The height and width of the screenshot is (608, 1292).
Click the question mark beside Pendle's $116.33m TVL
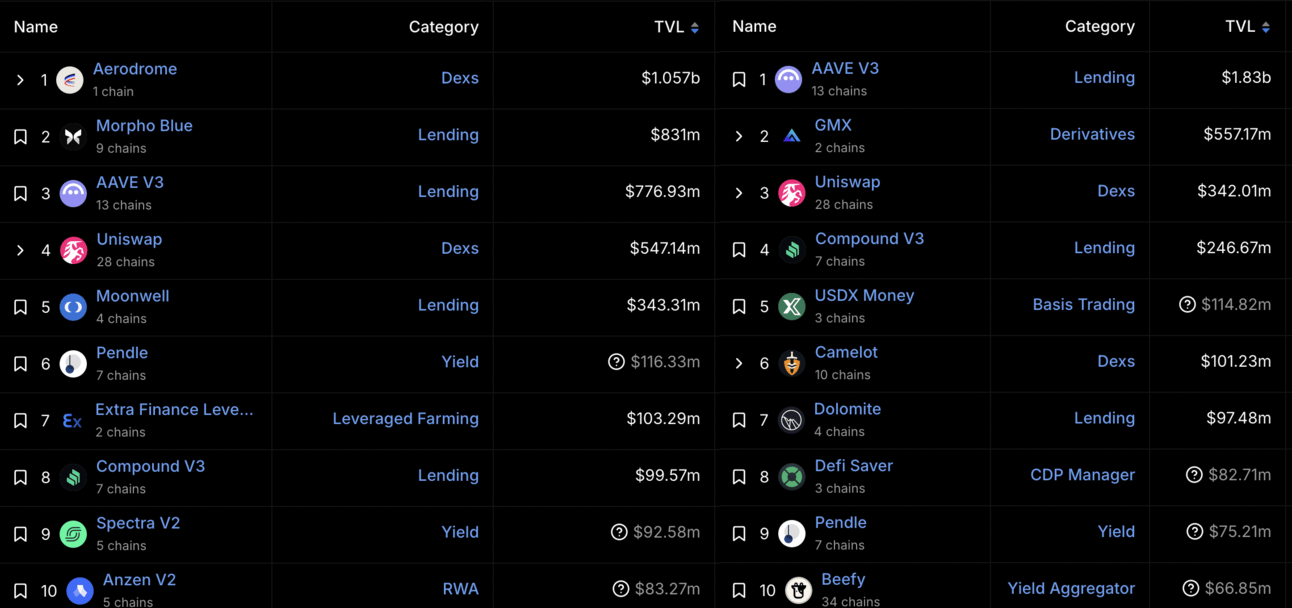(x=617, y=362)
